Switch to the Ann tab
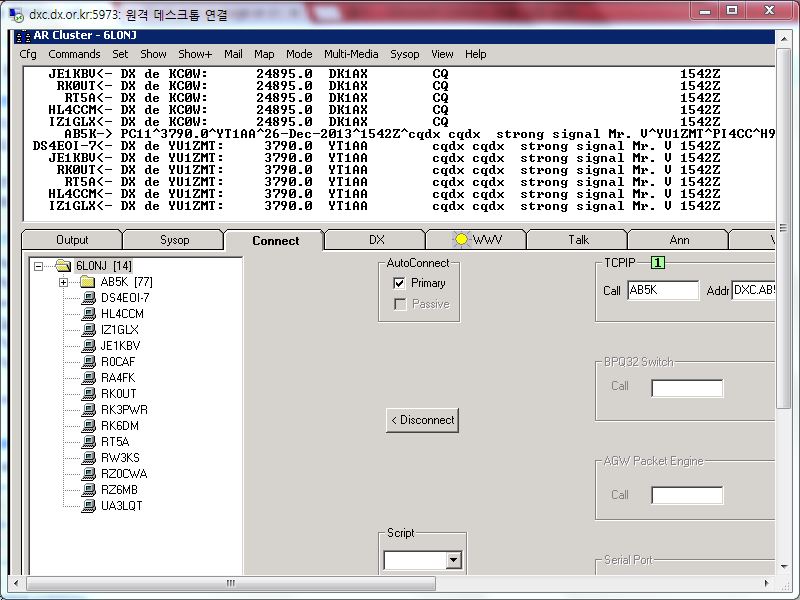Image resolution: width=800 pixels, height=600 pixels. click(679, 240)
